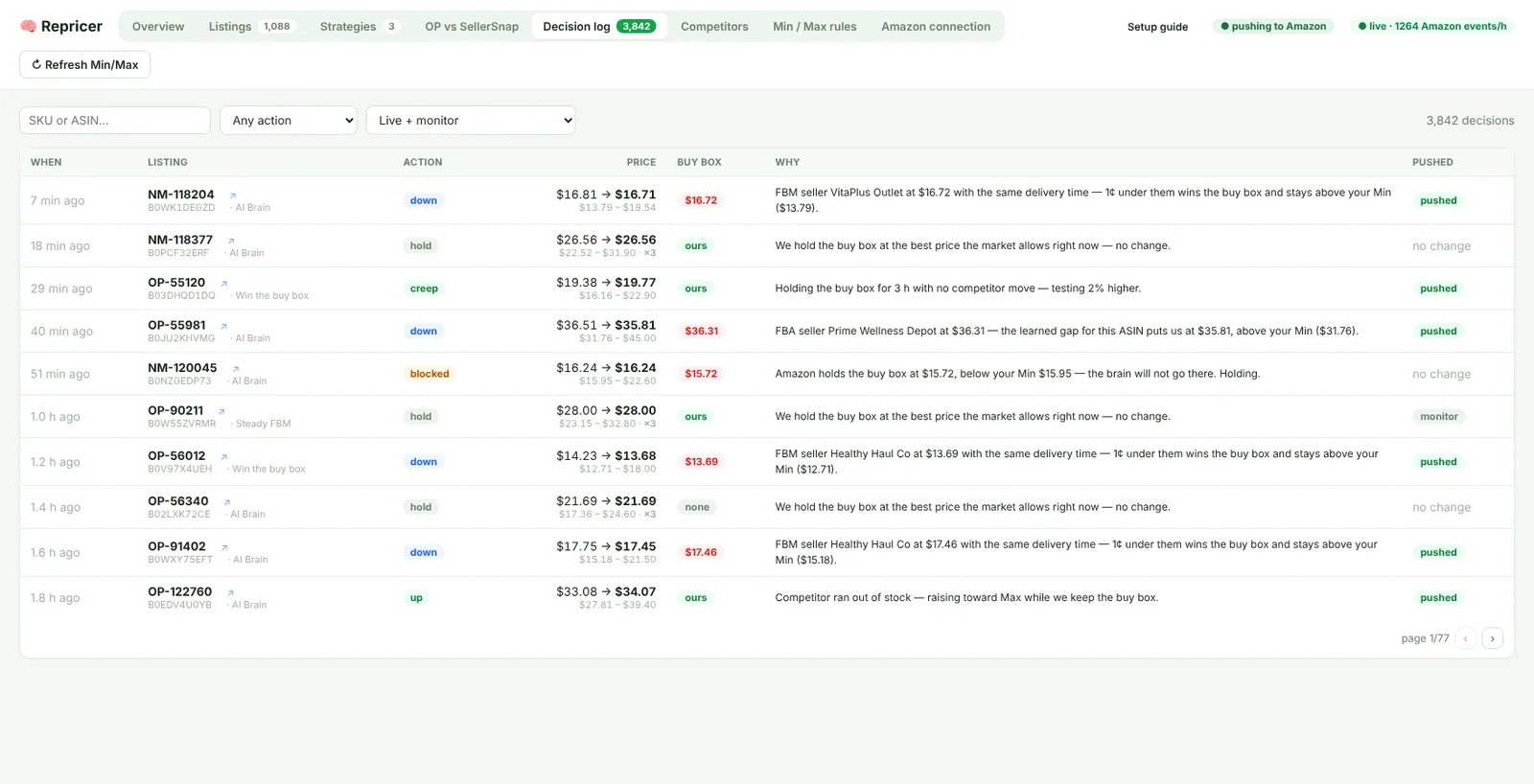Viewport: 1534px width, 784px height.
Task: Click the Steady FBM strategy label
Action: pos(263,424)
